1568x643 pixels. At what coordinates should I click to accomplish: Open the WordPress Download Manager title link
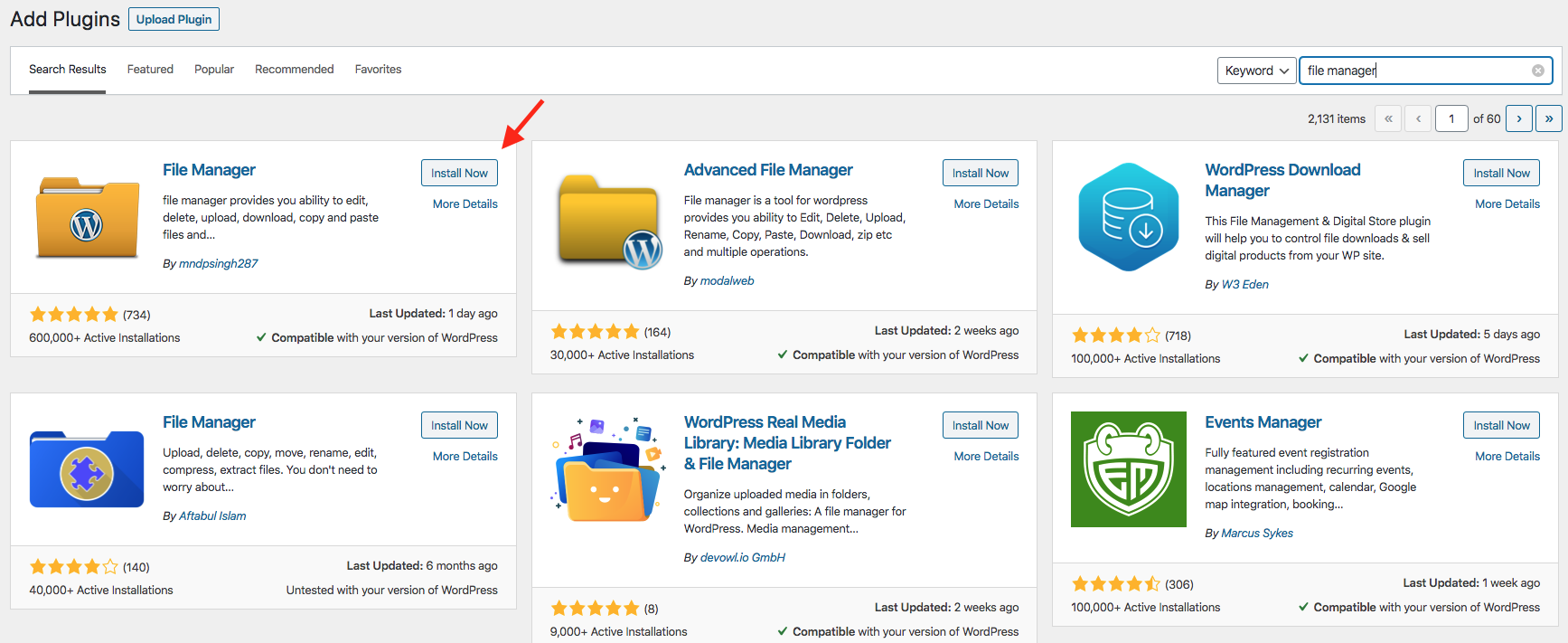(x=1282, y=180)
